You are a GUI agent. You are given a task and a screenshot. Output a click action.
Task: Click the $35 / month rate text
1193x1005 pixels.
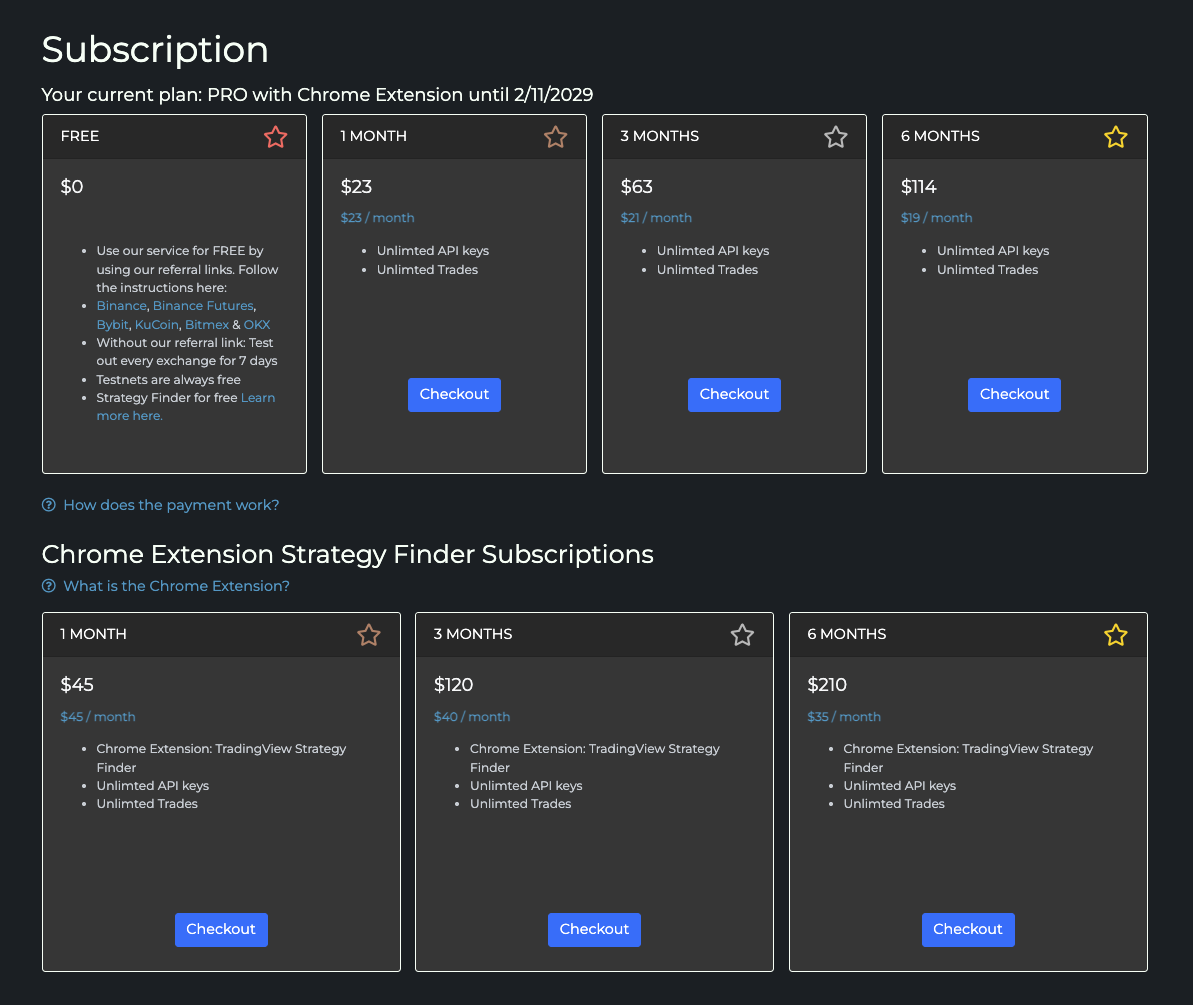(844, 717)
